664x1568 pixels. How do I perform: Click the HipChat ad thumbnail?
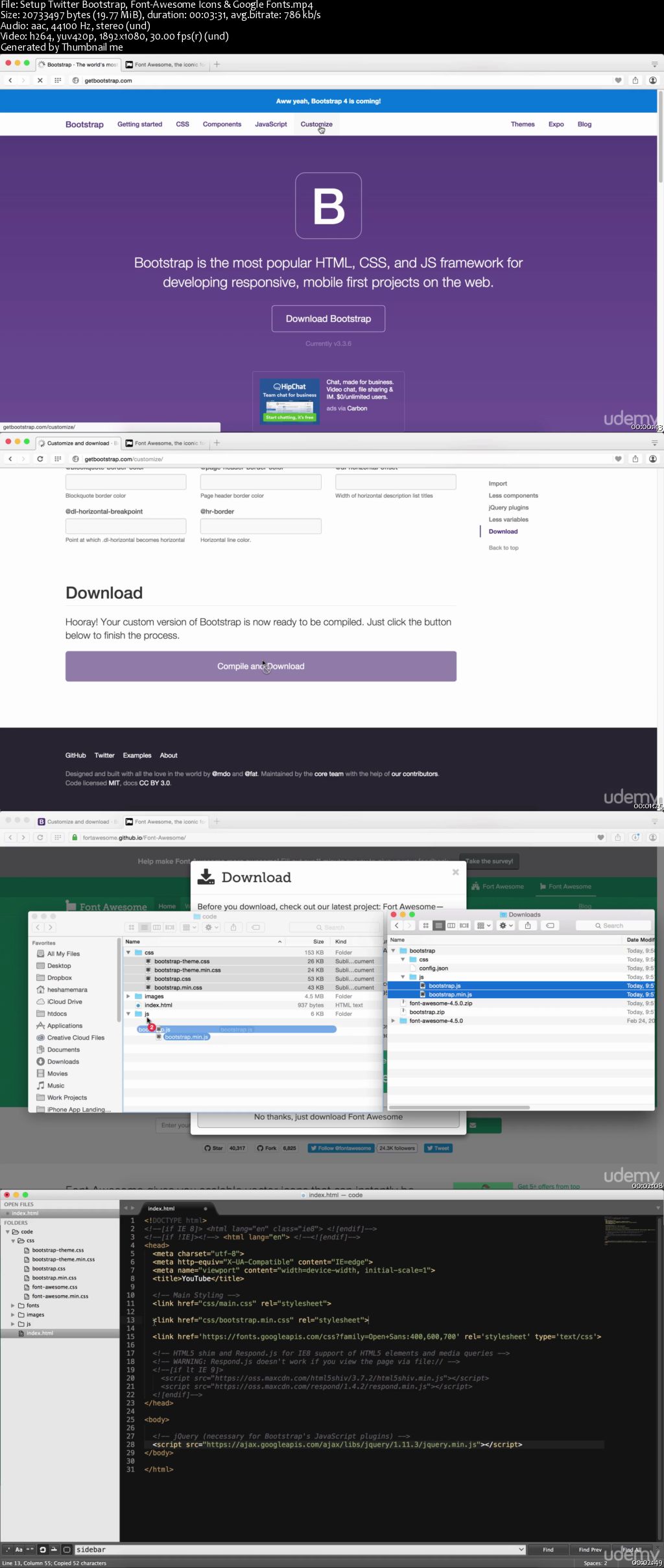pyautogui.click(x=289, y=400)
